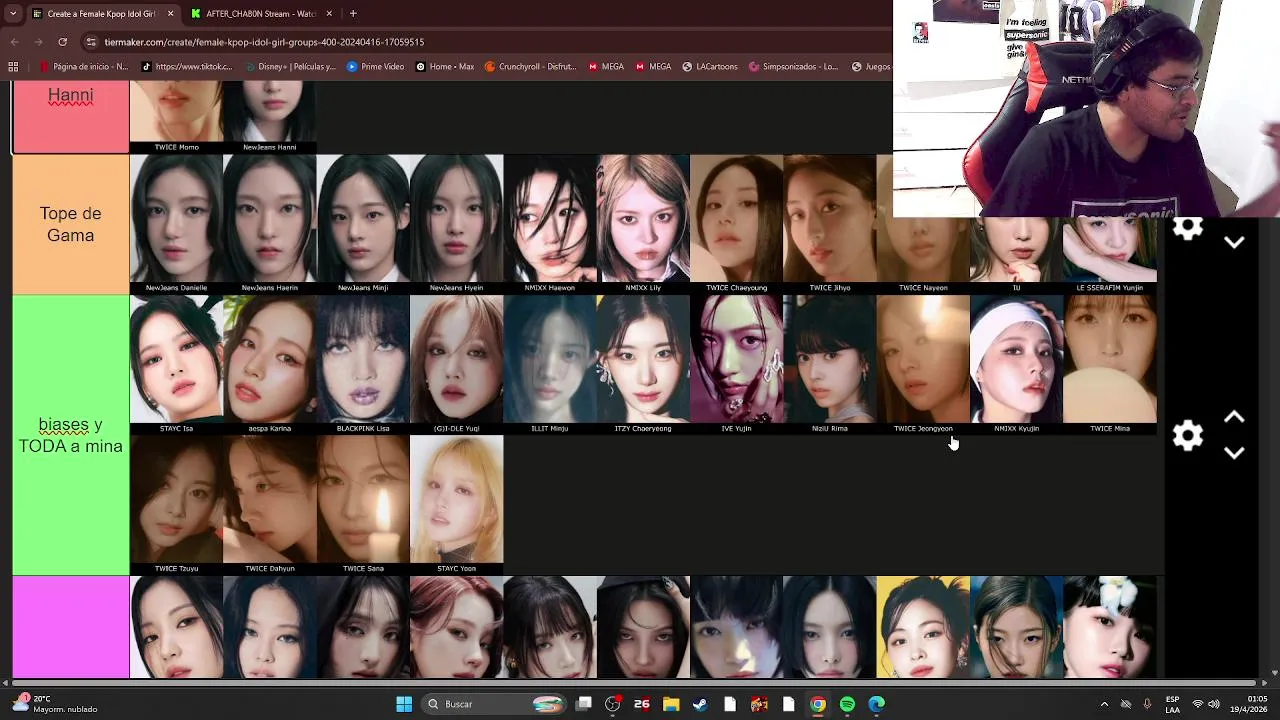Select NewJeans Hanni image in top row
1280x720 pixels.
(269, 118)
